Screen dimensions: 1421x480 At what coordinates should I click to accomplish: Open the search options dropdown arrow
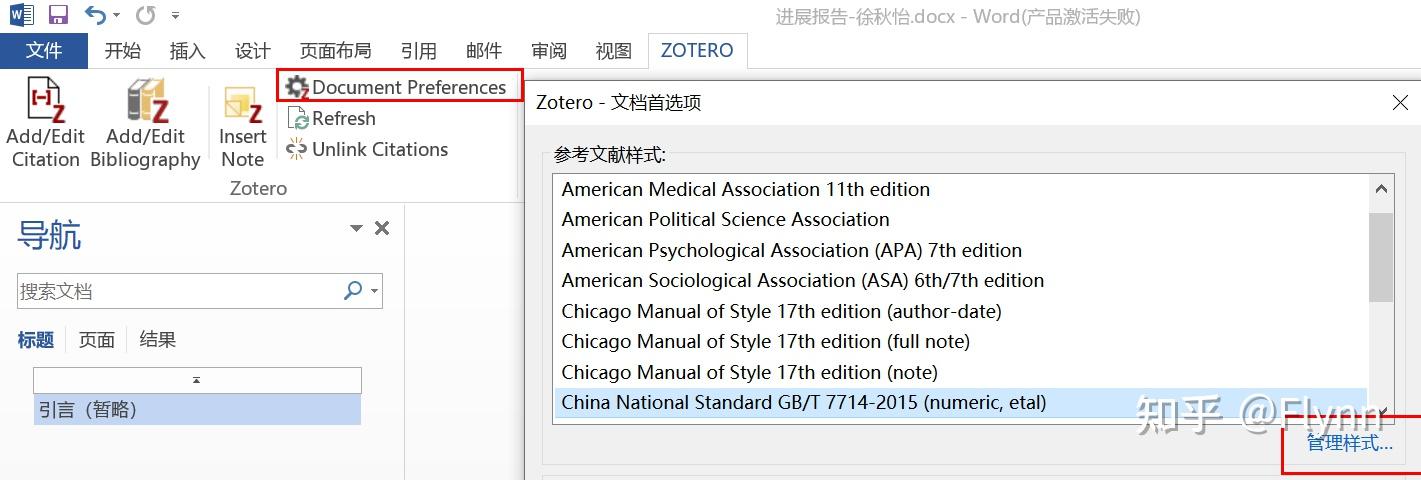click(375, 291)
